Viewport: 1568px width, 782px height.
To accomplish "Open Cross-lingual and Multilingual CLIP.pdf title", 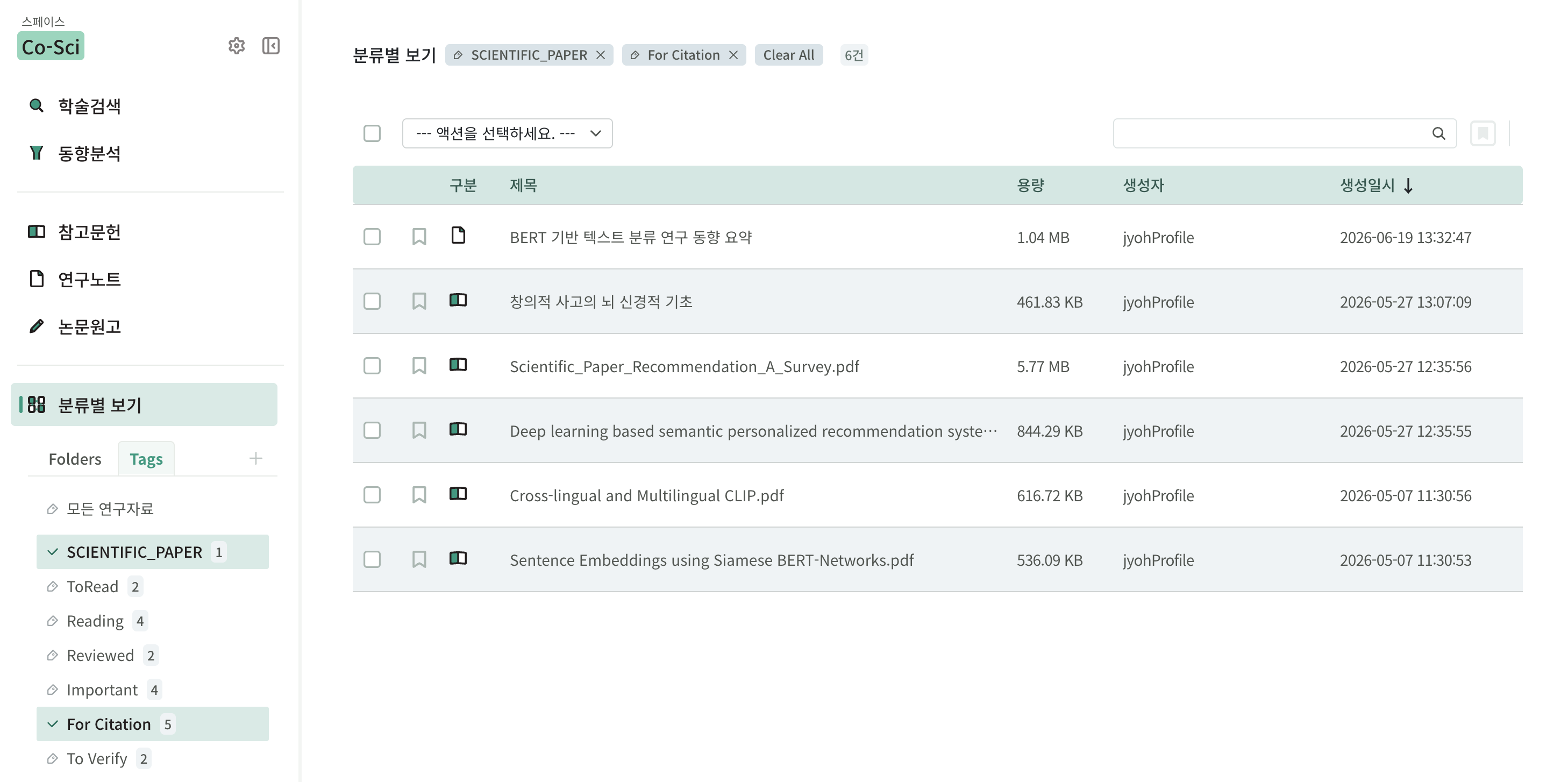I will point(646,495).
